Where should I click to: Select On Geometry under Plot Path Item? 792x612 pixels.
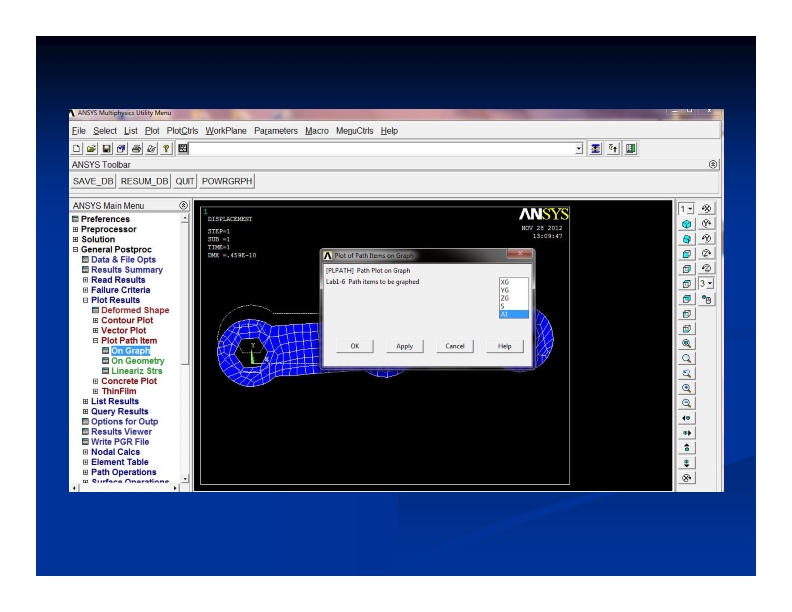click(137, 361)
